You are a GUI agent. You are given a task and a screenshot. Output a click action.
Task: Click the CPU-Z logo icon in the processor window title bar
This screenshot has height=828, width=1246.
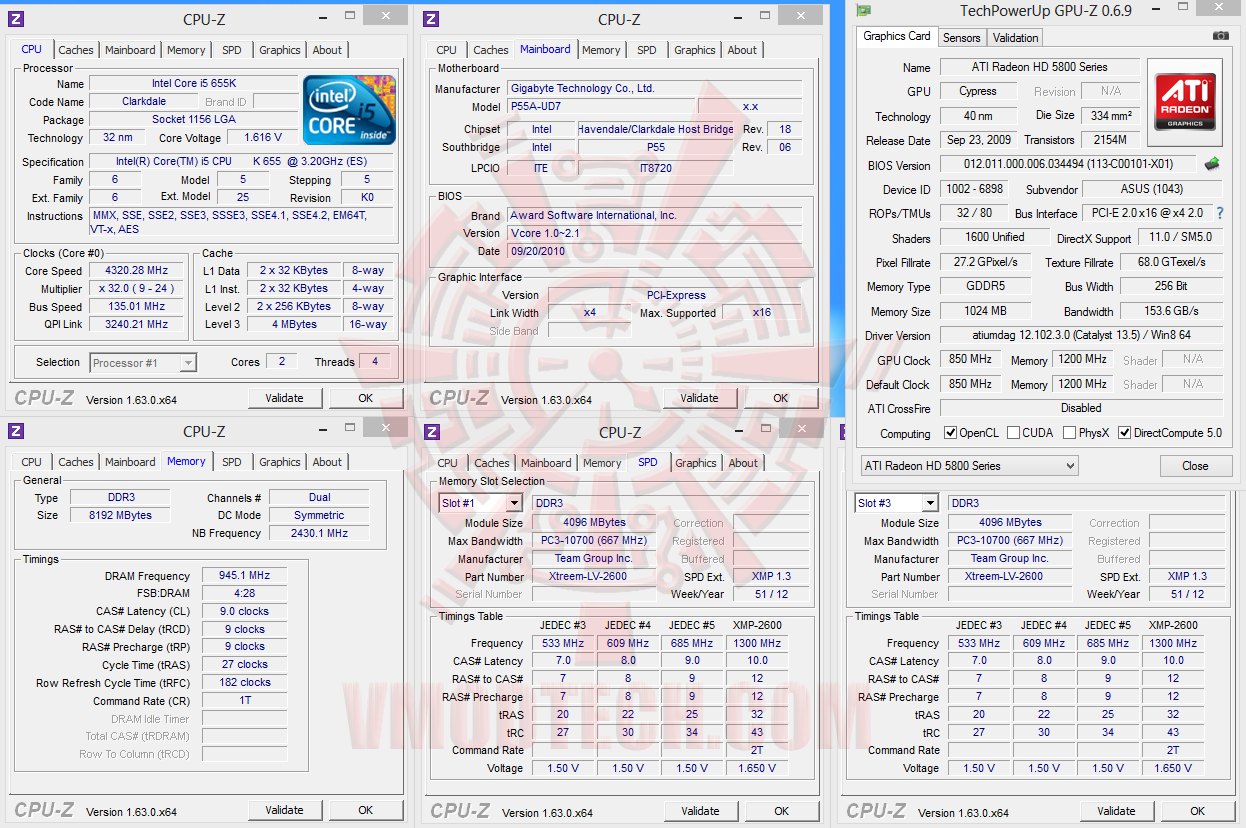coord(16,19)
